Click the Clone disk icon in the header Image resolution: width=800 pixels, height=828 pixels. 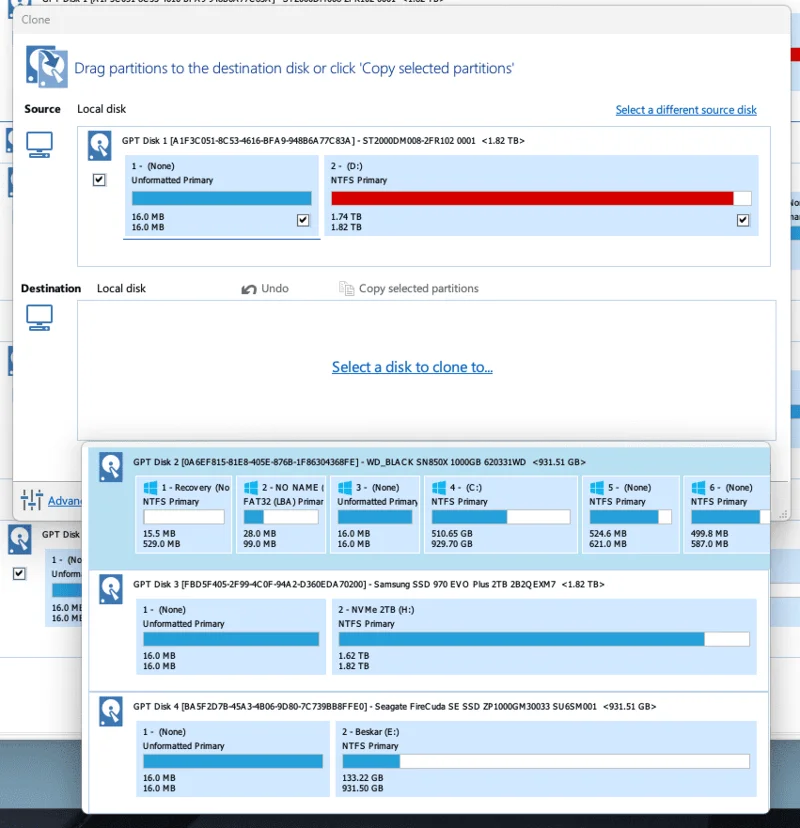coord(46,68)
